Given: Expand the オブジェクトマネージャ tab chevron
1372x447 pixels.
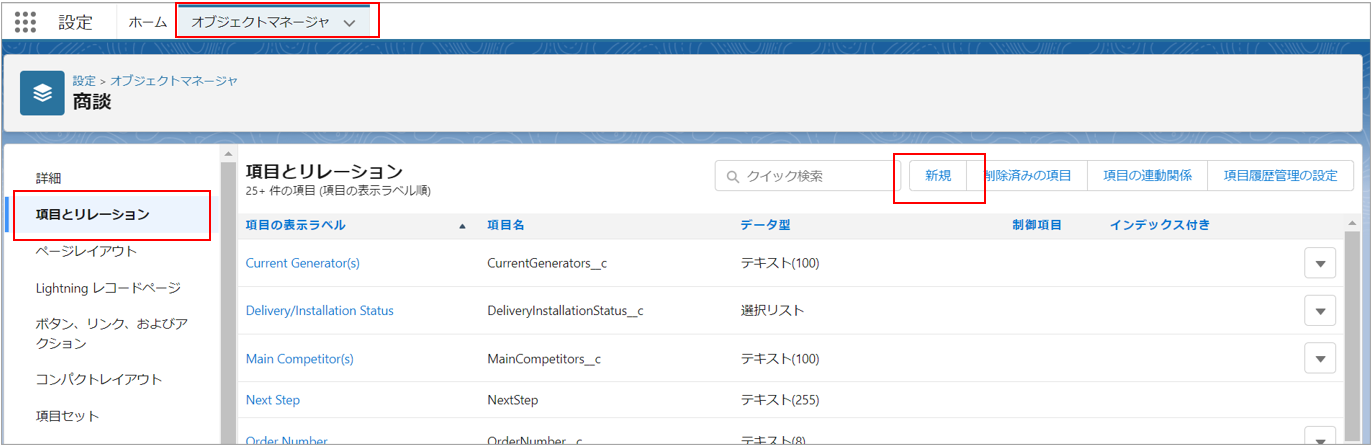Looking at the screenshot, I should pyautogui.click(x=349, y=23).
